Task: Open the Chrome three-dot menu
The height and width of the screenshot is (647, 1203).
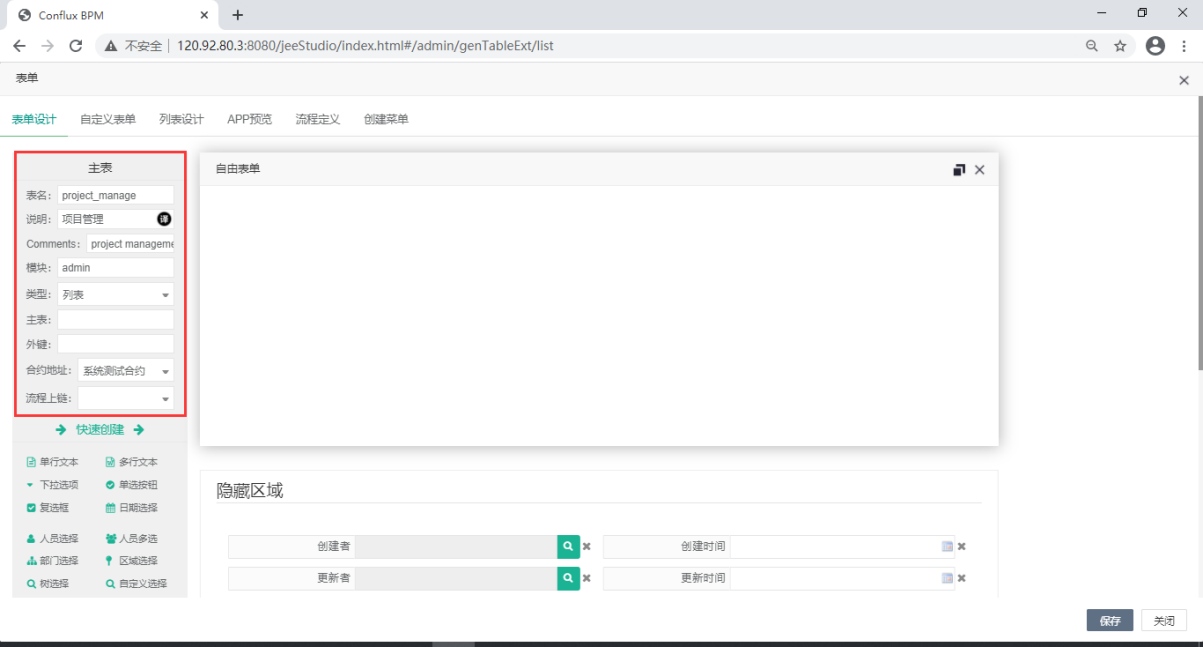Action: [1185, 46]
